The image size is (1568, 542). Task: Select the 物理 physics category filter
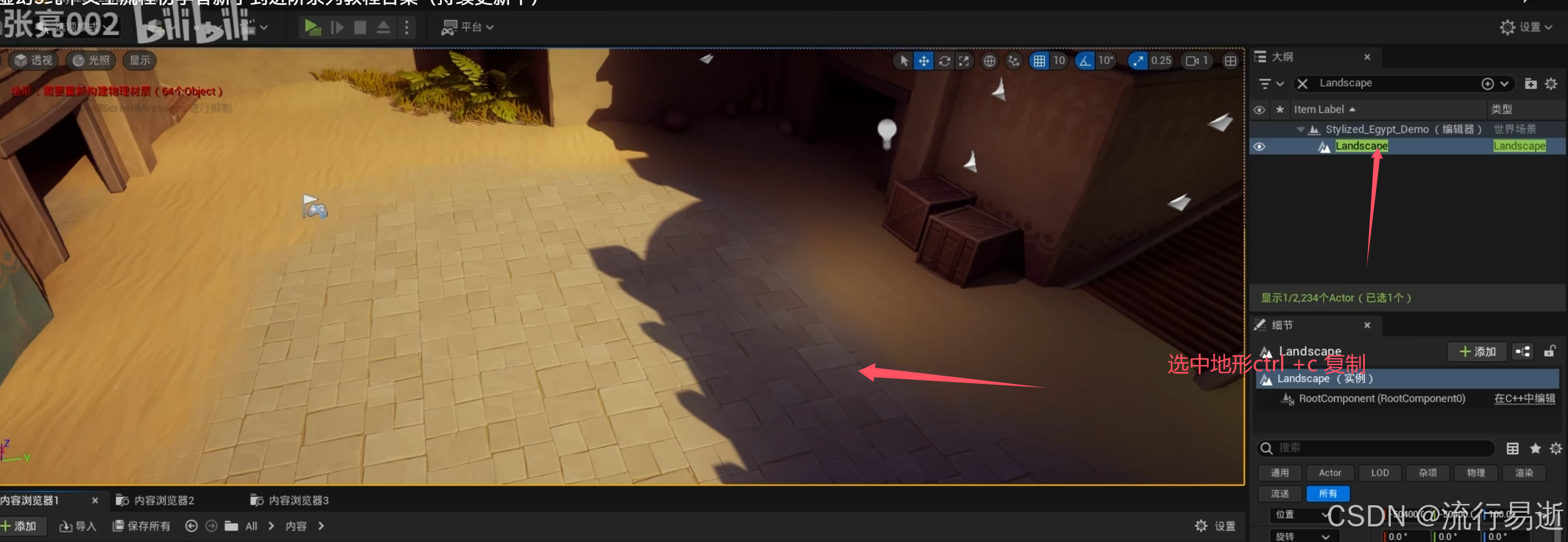[1476, 473]
